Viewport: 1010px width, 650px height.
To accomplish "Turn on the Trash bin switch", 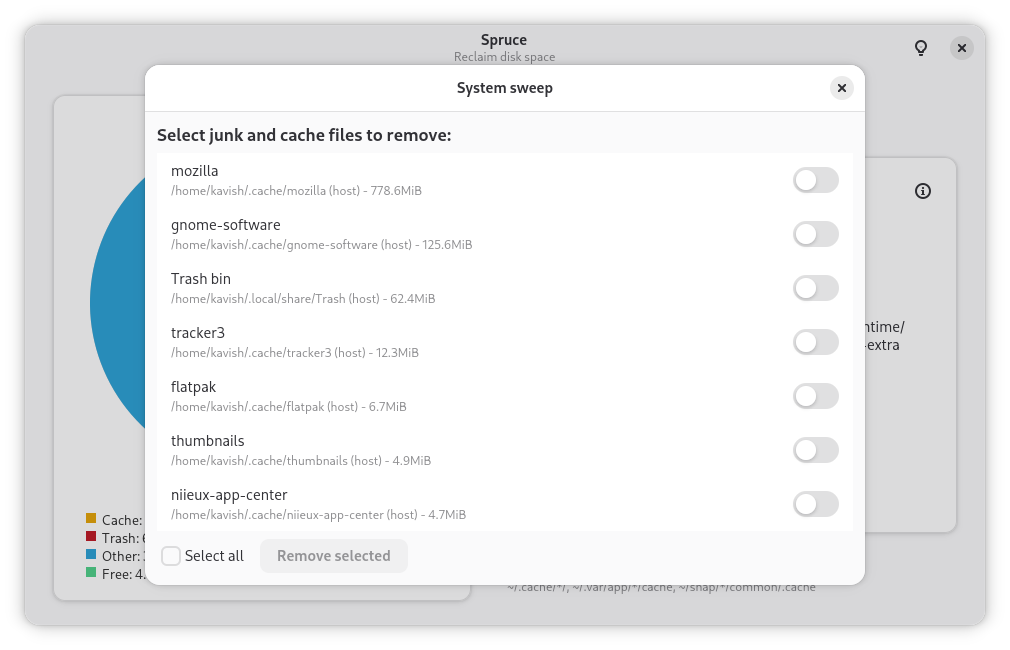I will click(x=815, y=289).
